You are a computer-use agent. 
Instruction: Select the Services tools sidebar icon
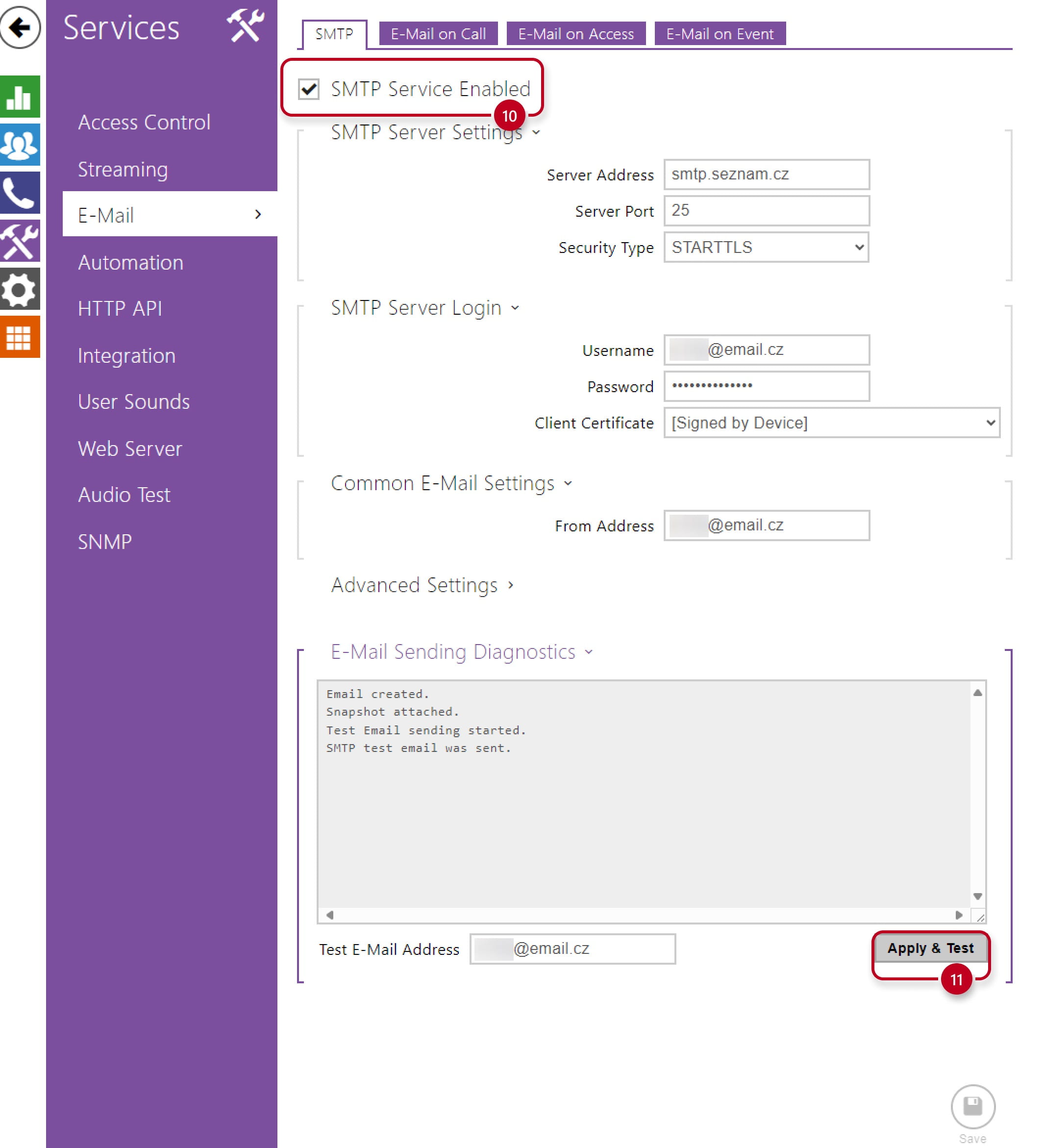(x=20, y=241)
